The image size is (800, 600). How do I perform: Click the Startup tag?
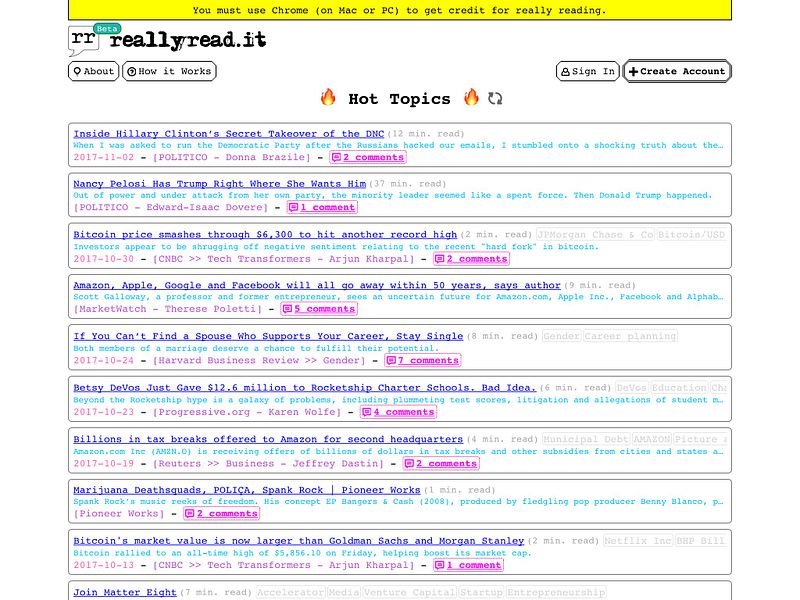[481, 592]
